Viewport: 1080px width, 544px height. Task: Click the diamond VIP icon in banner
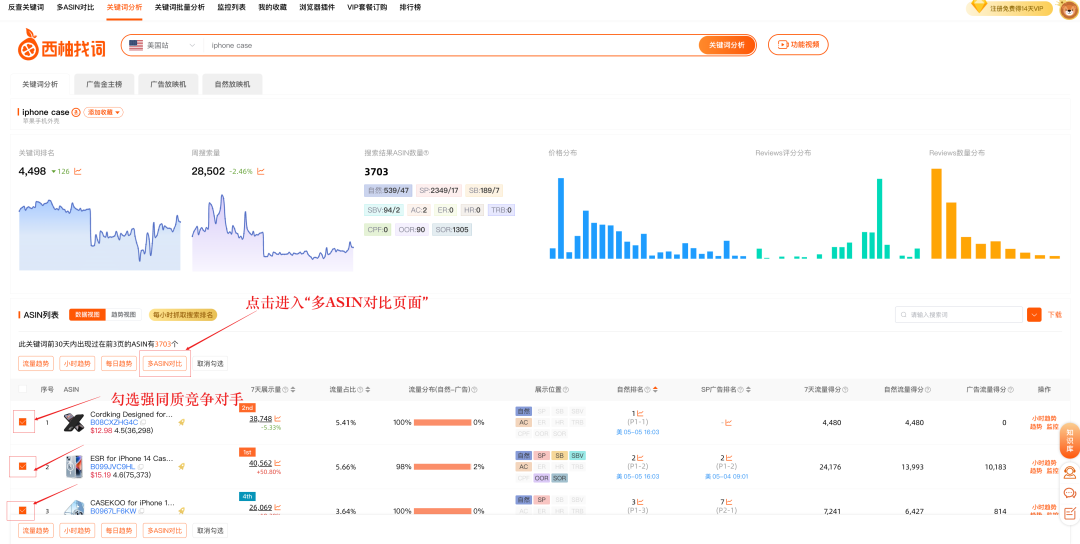point(979,7)
